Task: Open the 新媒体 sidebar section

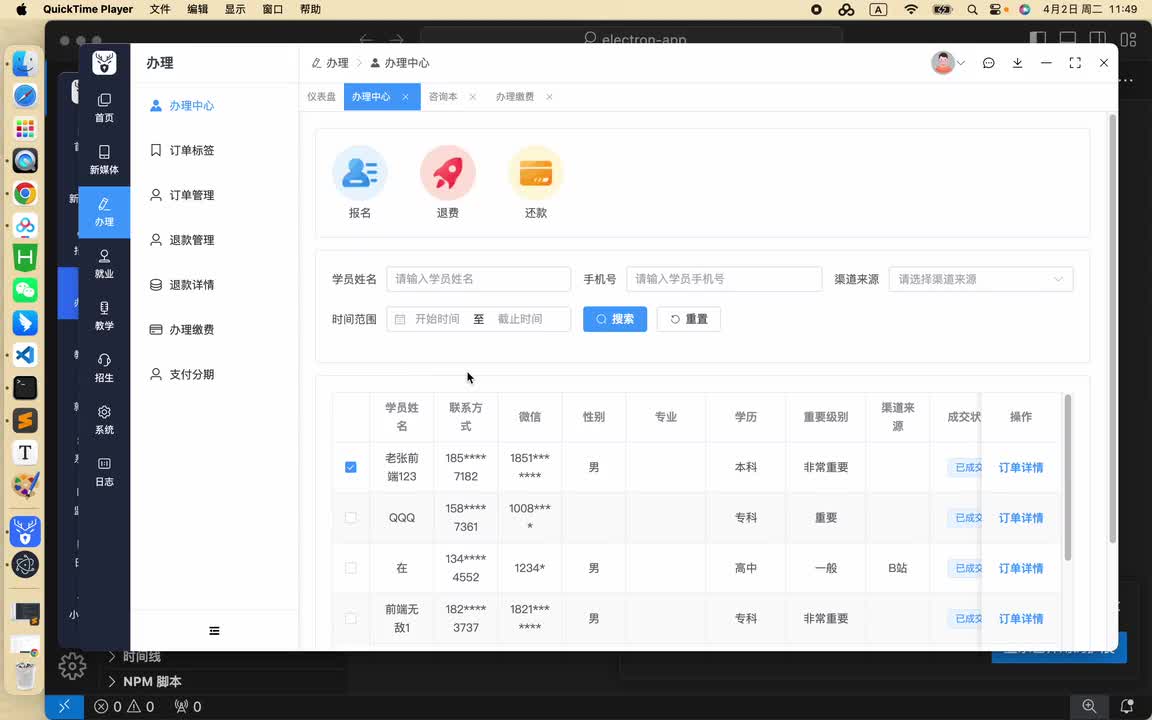Action: [x=104, y=160]
